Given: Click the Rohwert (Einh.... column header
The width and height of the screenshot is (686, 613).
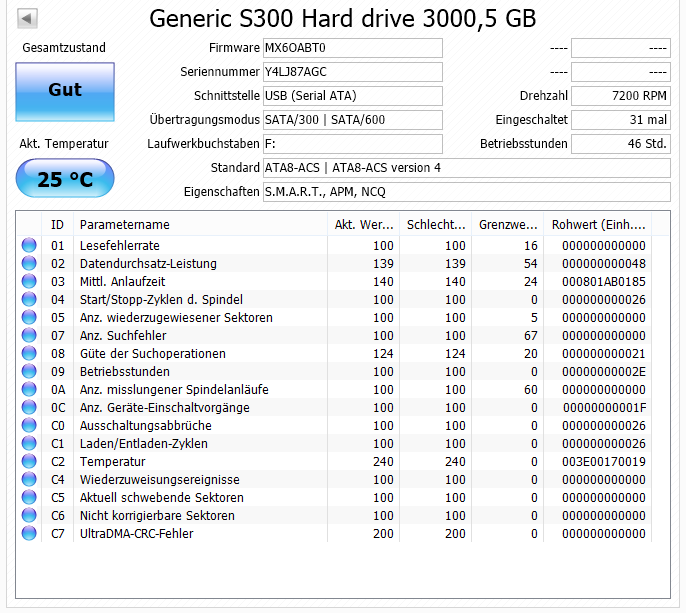Looking at the screenshot, I should pos(598,224).
